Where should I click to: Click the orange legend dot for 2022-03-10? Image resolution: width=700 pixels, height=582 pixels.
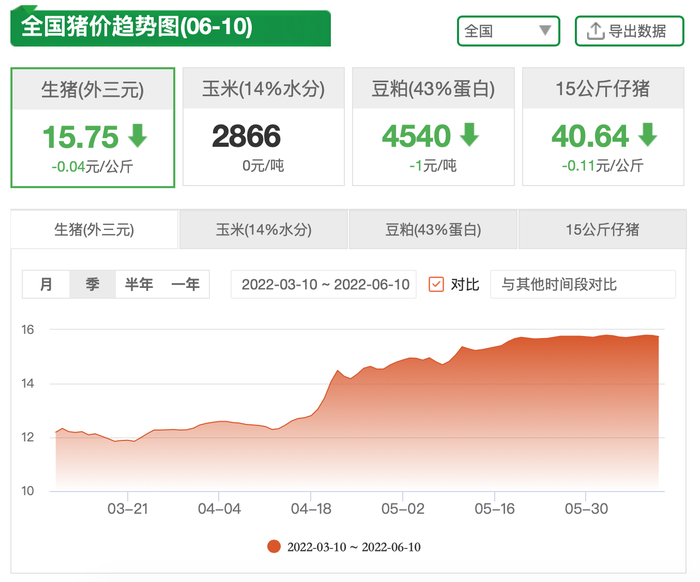click(274, 546)
